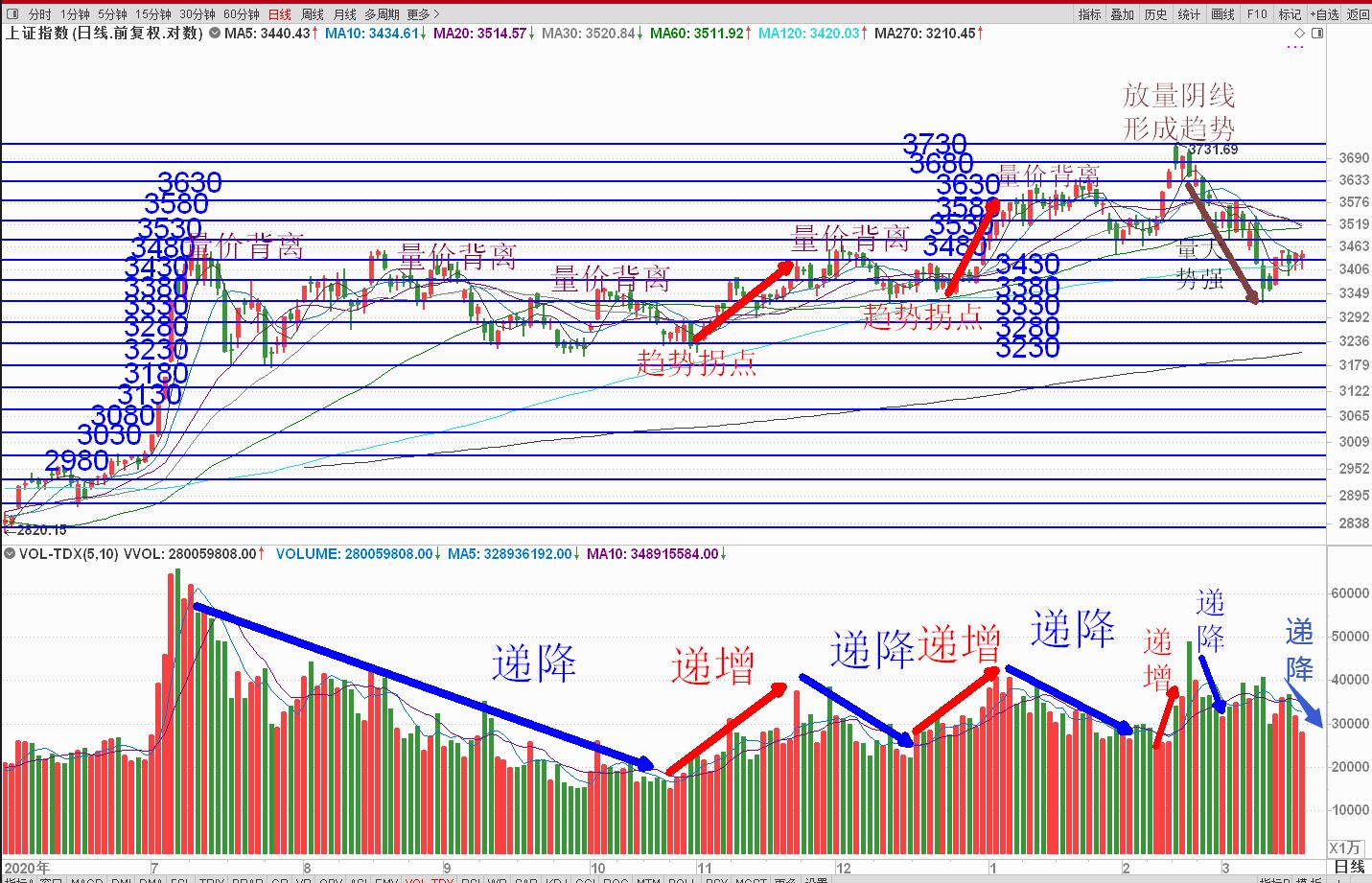Select the 5分钟 period
Image resolution: width=1372 pixels, height=883 pixels.
[112, 14]
